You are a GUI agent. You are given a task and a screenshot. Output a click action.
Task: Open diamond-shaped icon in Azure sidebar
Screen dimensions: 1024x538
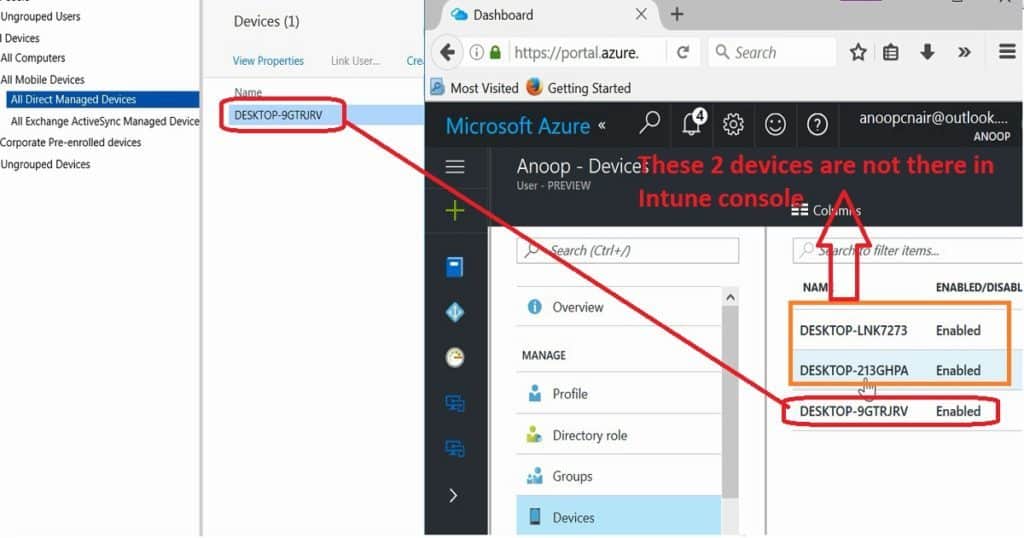point(455,313)
